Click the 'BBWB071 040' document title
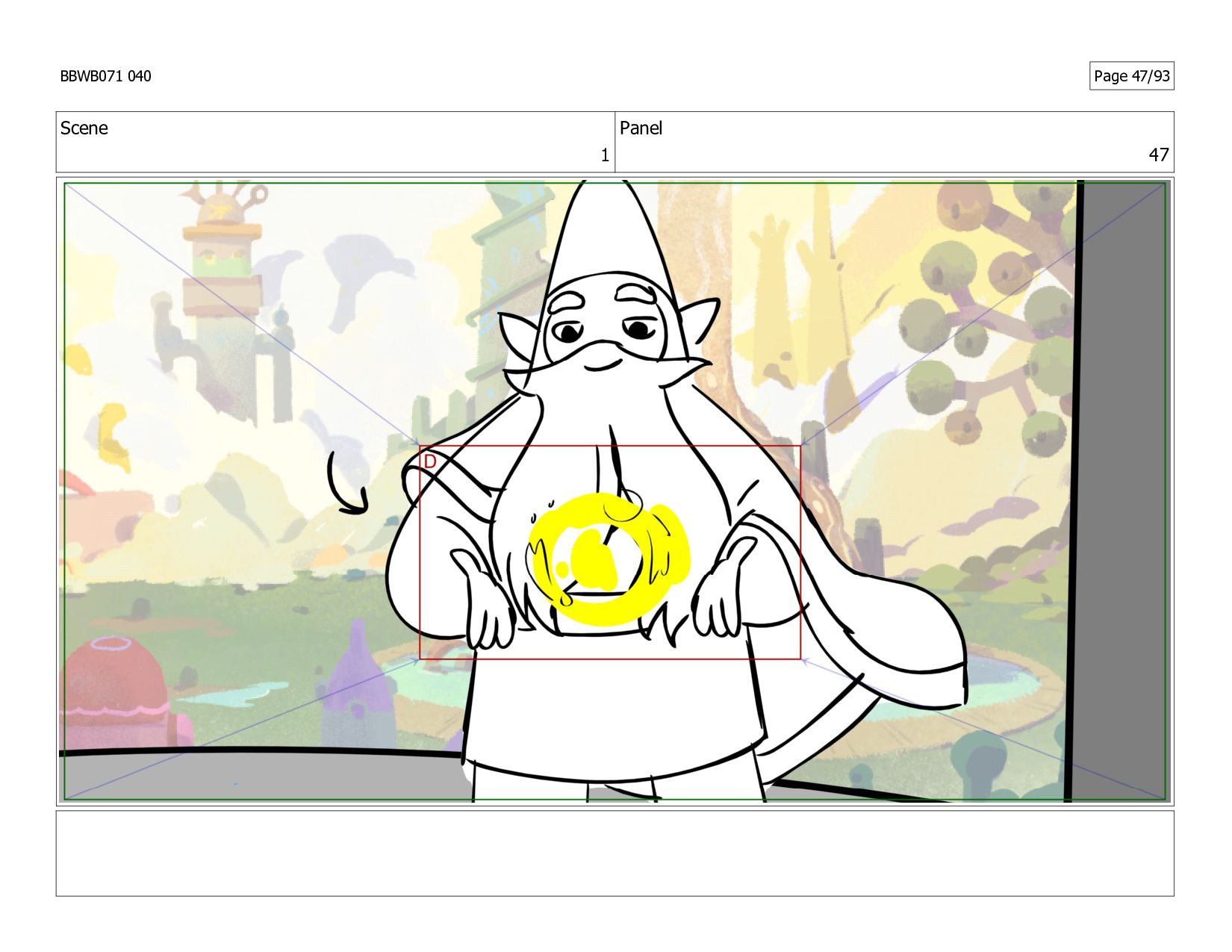Image resolution: width=1232 pixels, height=952 pixels. coord(105,76)
